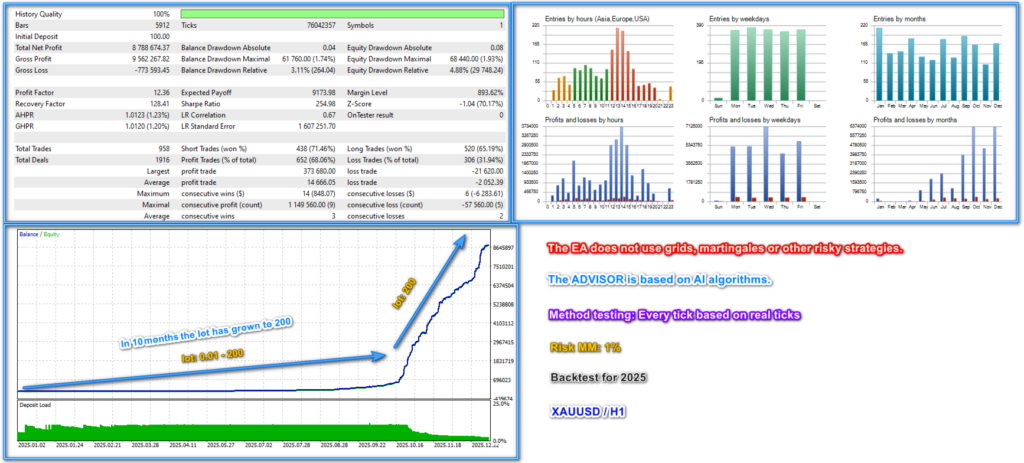Click the AHPR value 1.0123 (1.23%)

pos(148,115)
